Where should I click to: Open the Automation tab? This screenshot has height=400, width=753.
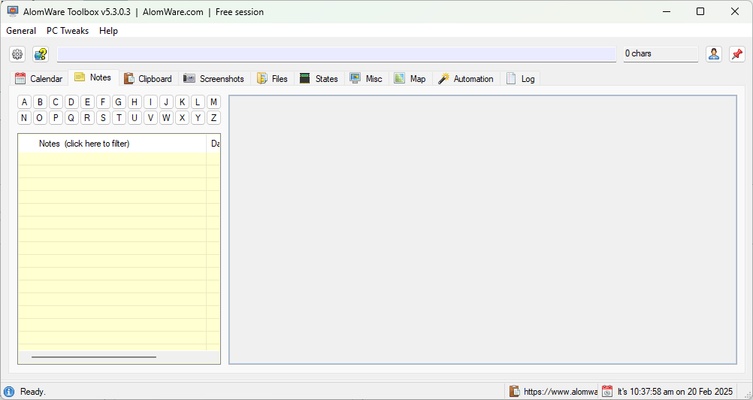point(466,79)
